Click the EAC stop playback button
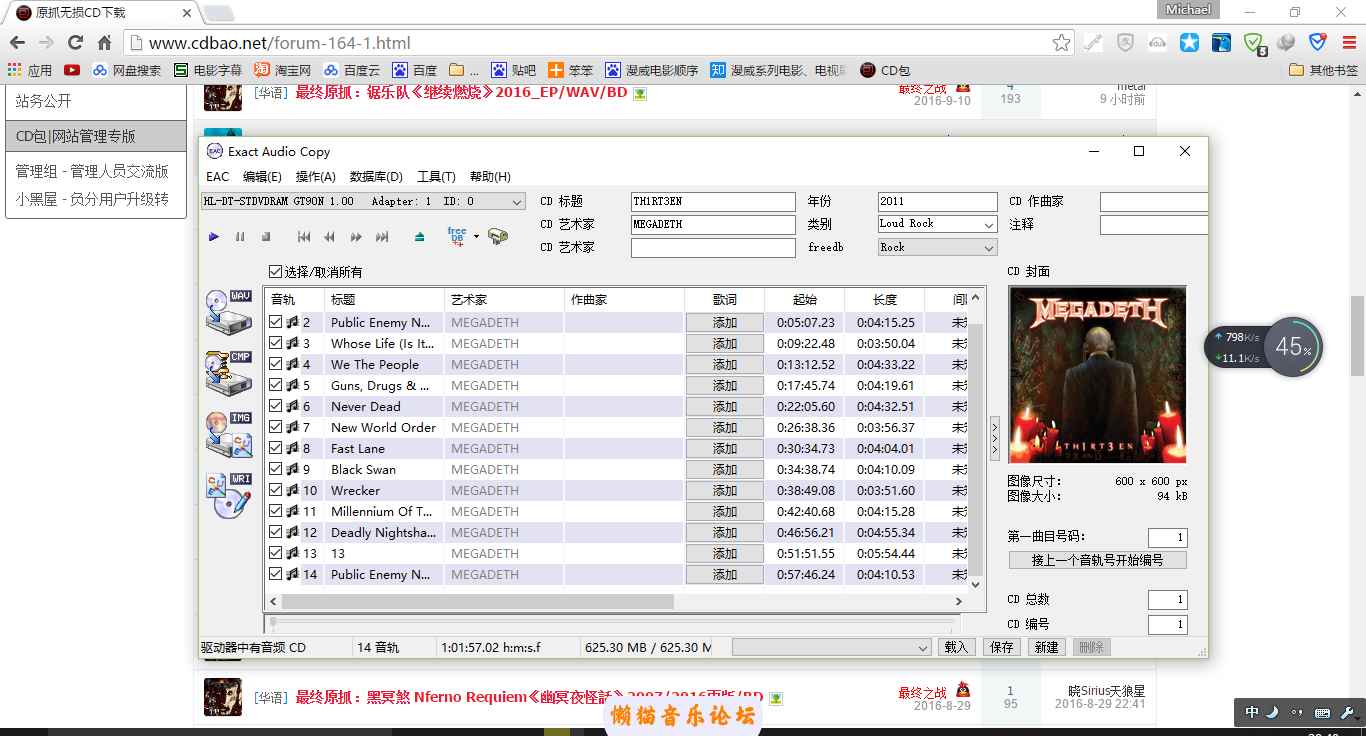1366x736 pixels. pos(266,237)
